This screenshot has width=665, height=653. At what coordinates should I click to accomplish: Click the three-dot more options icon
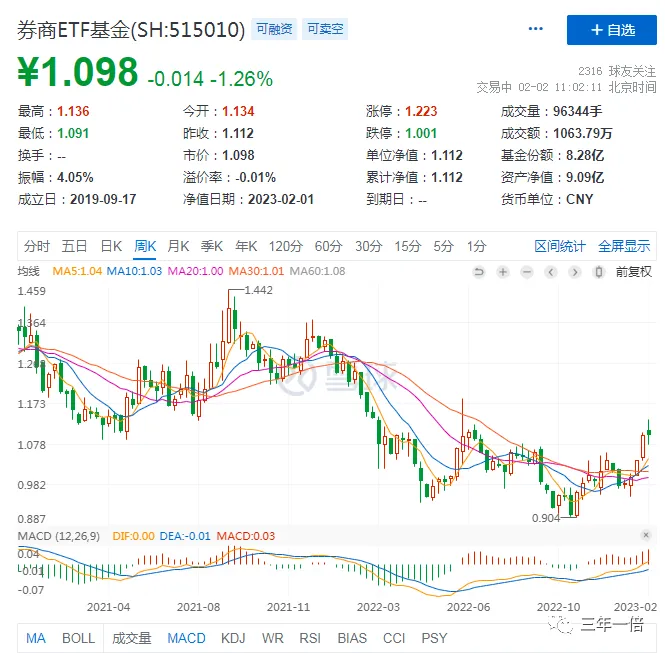(x=535, y=29)
